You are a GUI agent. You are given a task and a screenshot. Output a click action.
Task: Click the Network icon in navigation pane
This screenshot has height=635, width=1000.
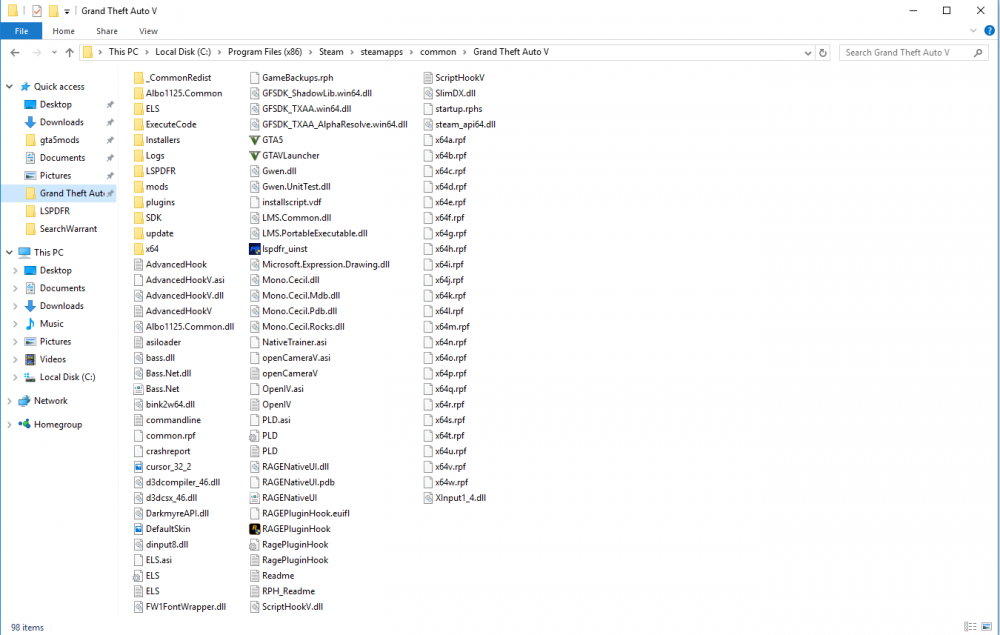(24, 401)
